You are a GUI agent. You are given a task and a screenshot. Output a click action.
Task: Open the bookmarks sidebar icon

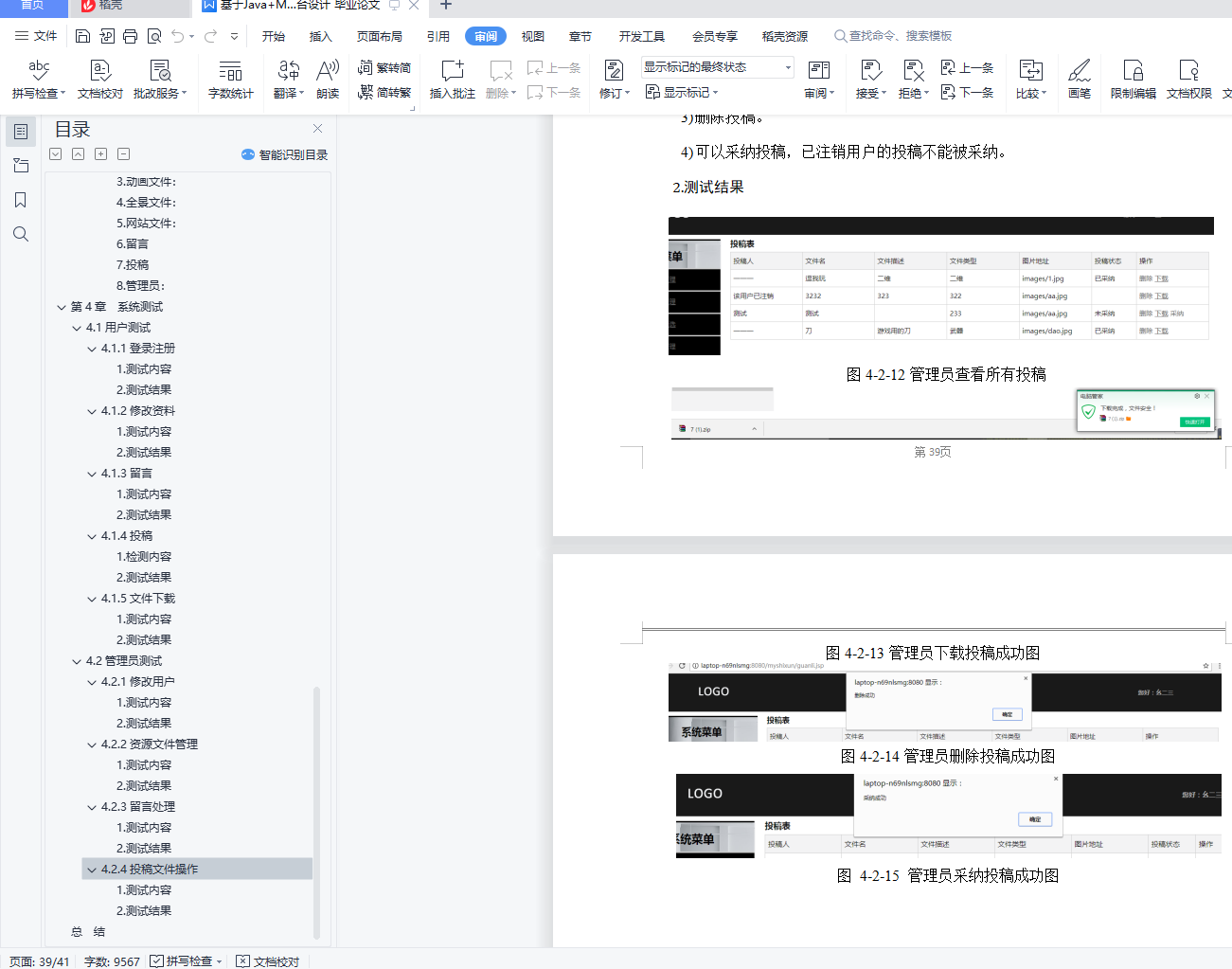click(x=21, y=200)
